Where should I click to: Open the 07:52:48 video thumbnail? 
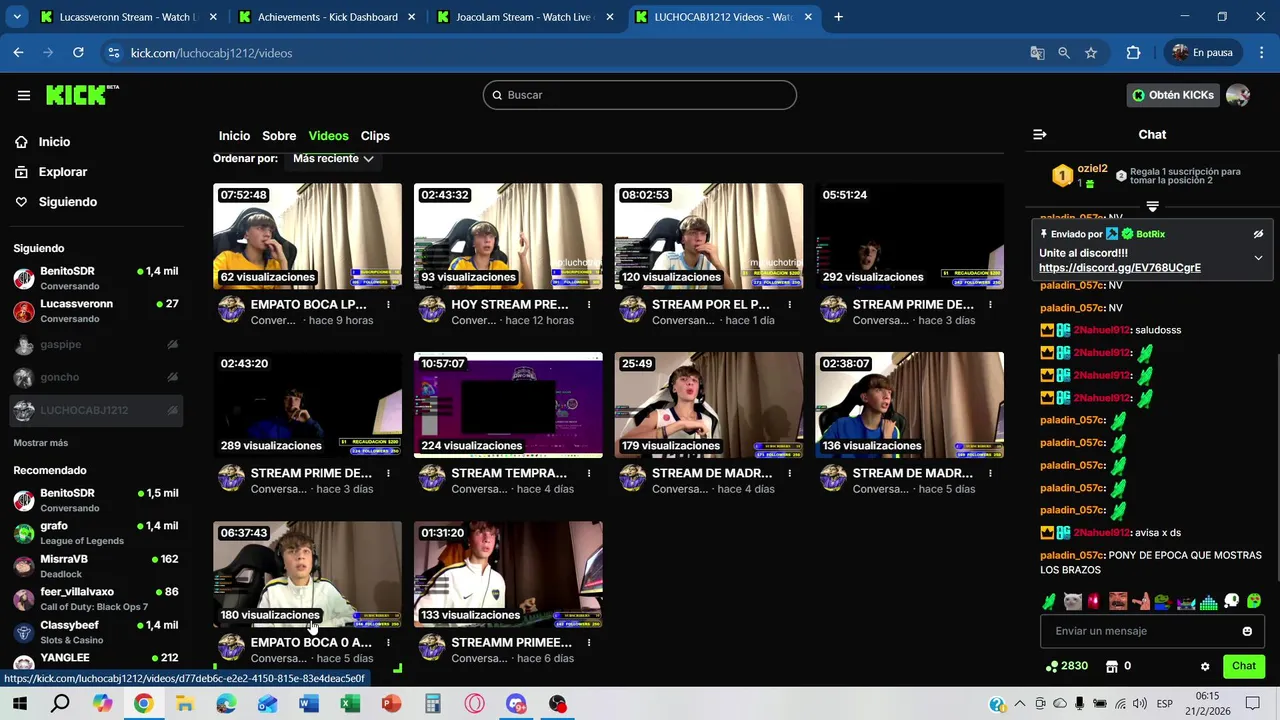click(x=308, y=236)
